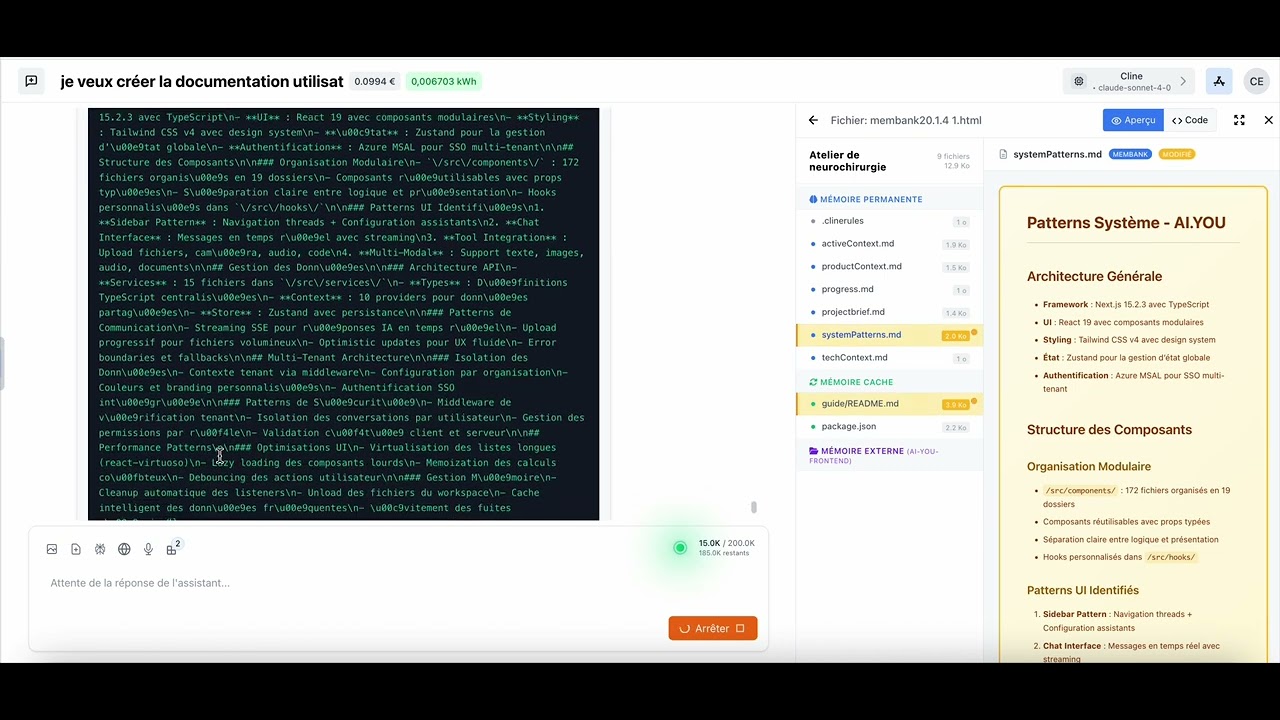
Task: Open progress.md in the file list
Action: pyautogui.click(x=889, y=289)
